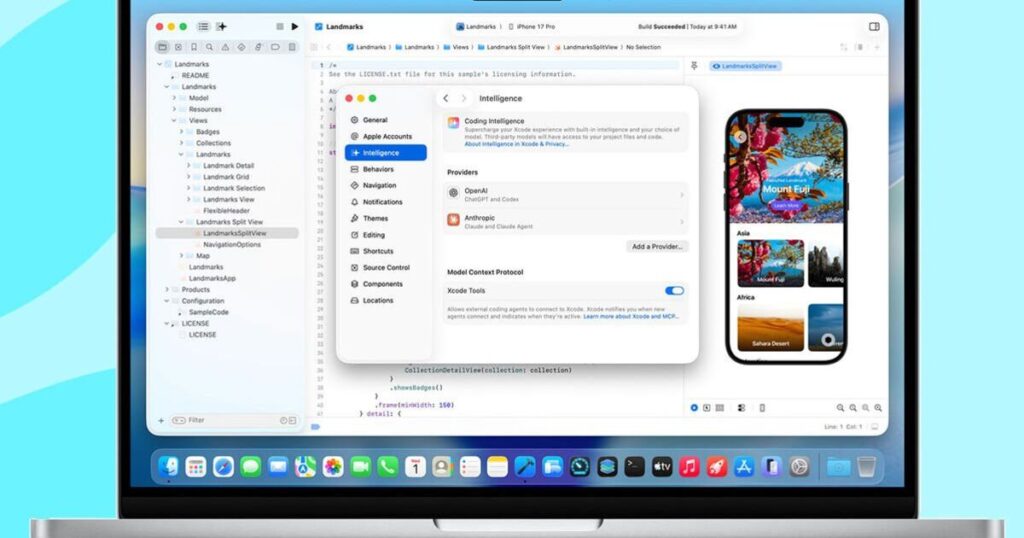Open the Source Control settings section
This screenshot has height=538, width=1024.
click(x=385, y=268)
